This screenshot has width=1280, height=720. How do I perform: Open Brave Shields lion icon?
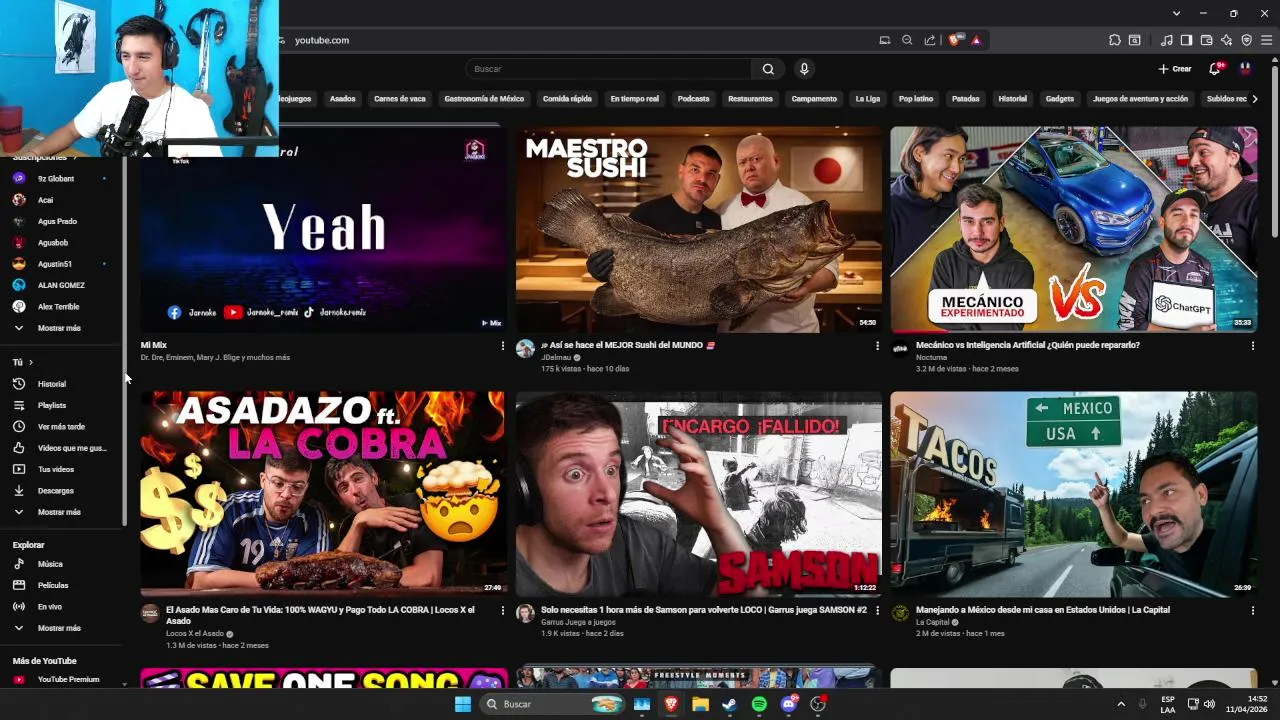coord(955,40)
